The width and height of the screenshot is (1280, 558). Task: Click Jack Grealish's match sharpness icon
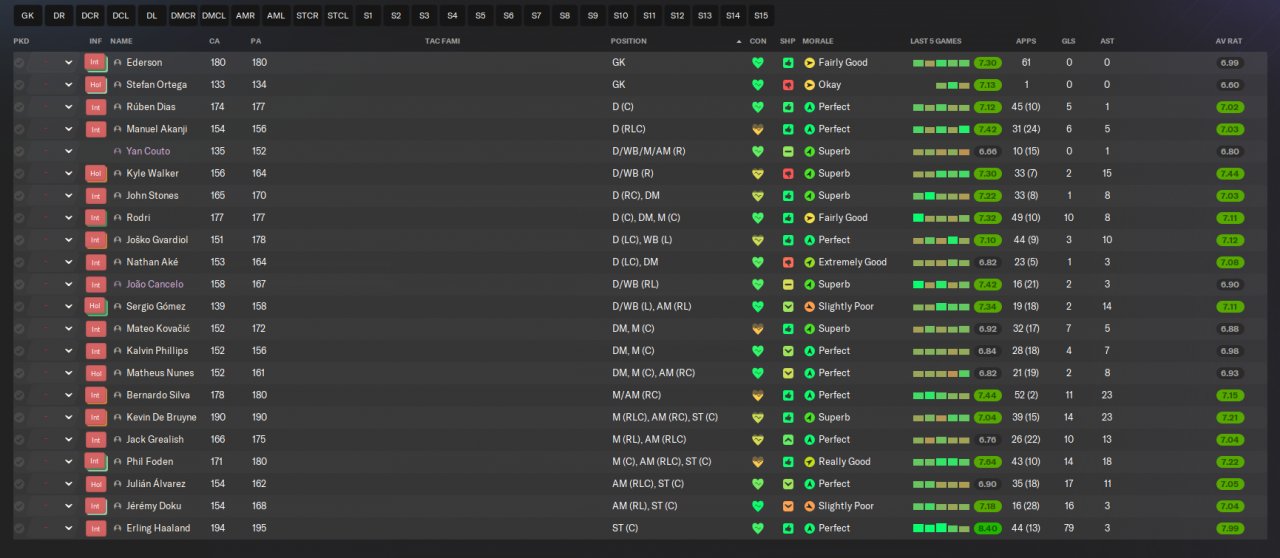788,439
